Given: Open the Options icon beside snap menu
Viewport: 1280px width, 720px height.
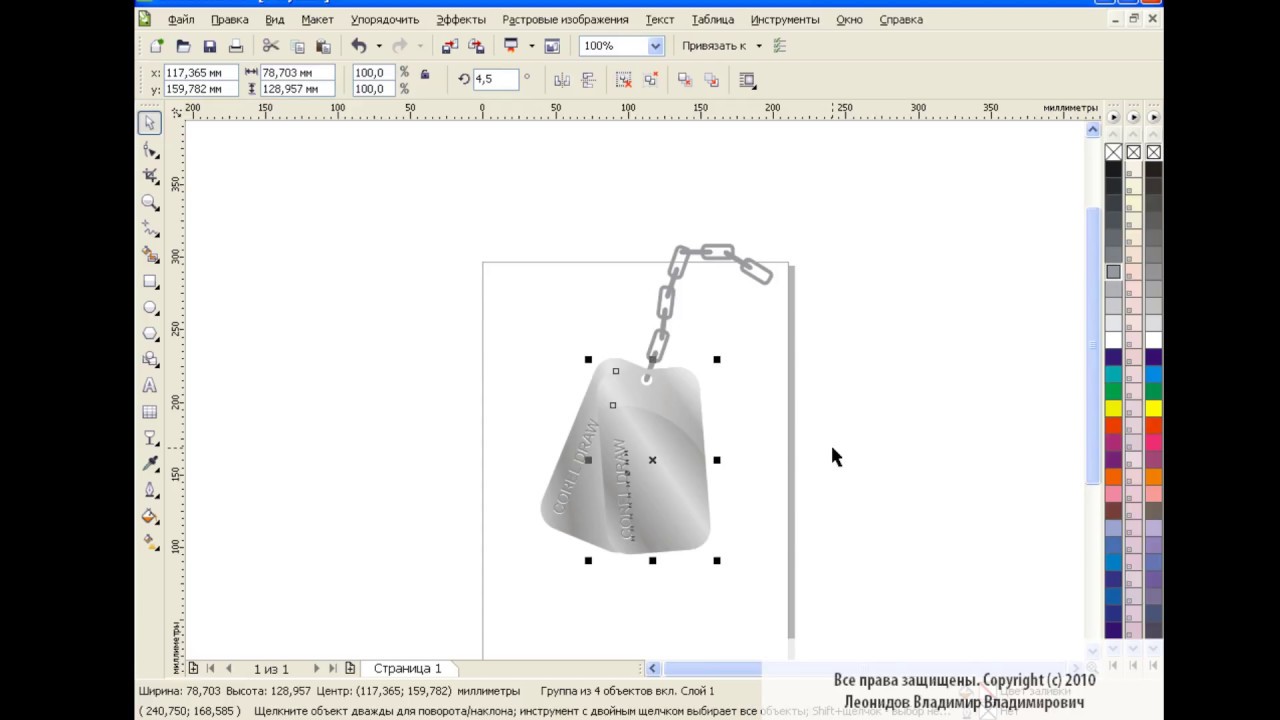Looking at the screenshot, I should (x=781, y=46).
